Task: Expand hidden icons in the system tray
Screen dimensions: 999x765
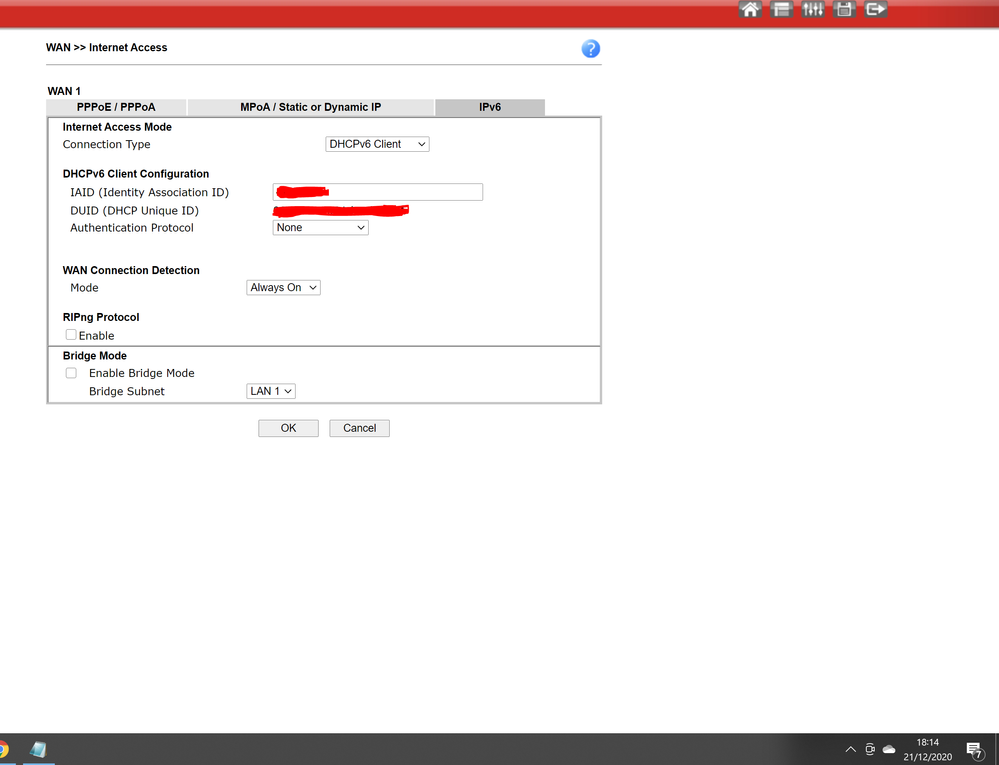Action: (x=850, y=749)
